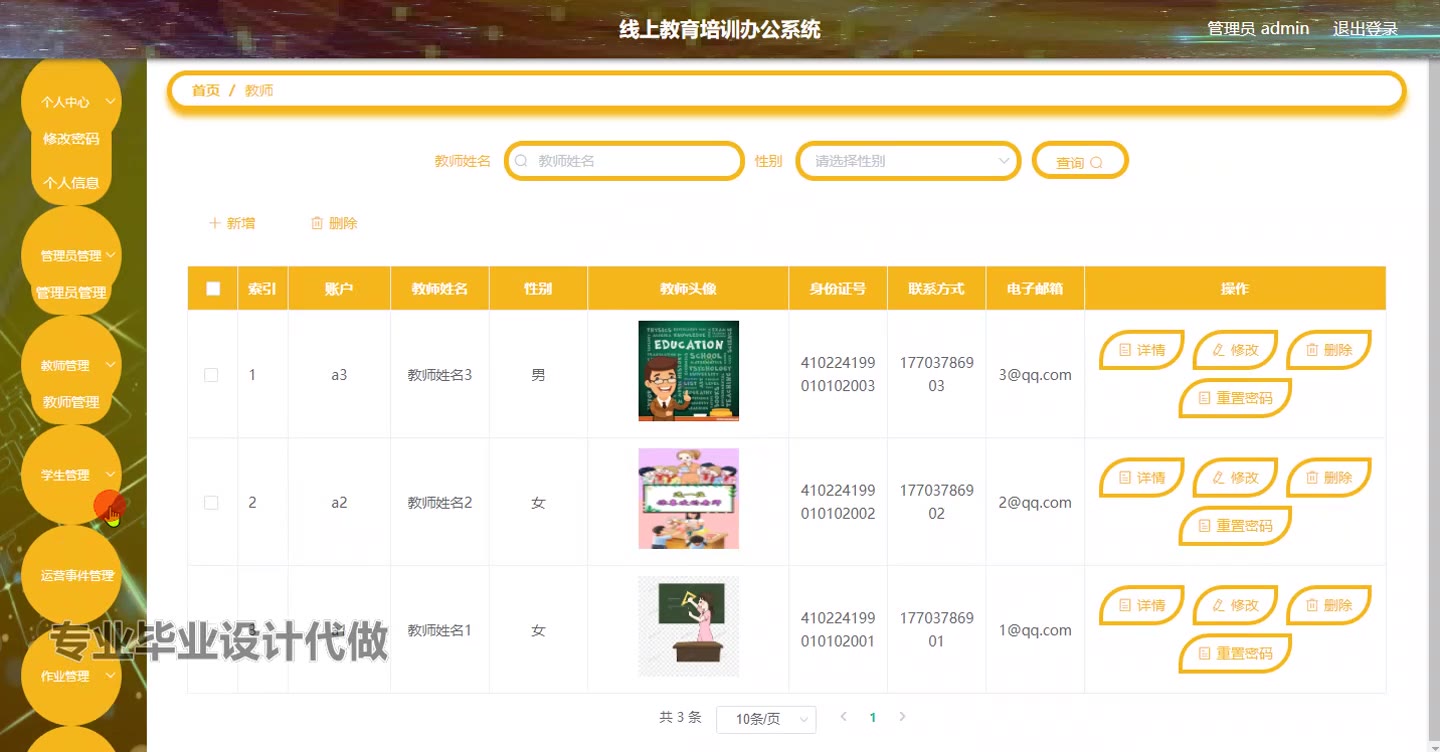Click the phone number 17703786901
The height and width of the screenshot is (752, 1440).
coord(936,629)
